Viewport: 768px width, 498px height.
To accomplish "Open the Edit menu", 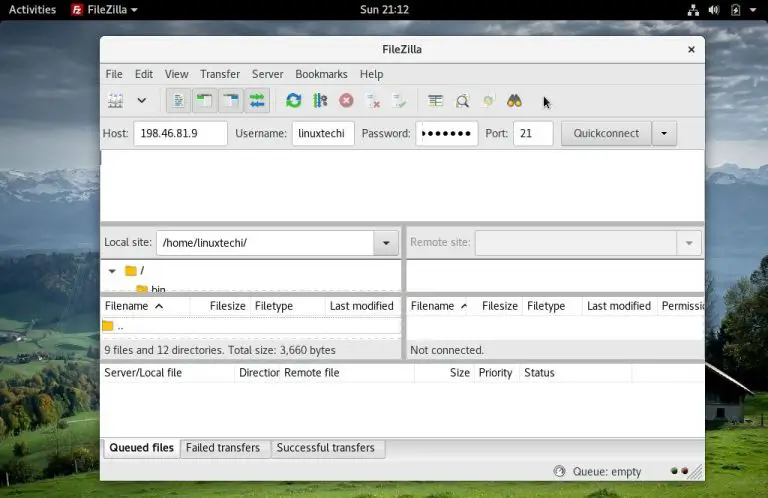I will [144, 74].
